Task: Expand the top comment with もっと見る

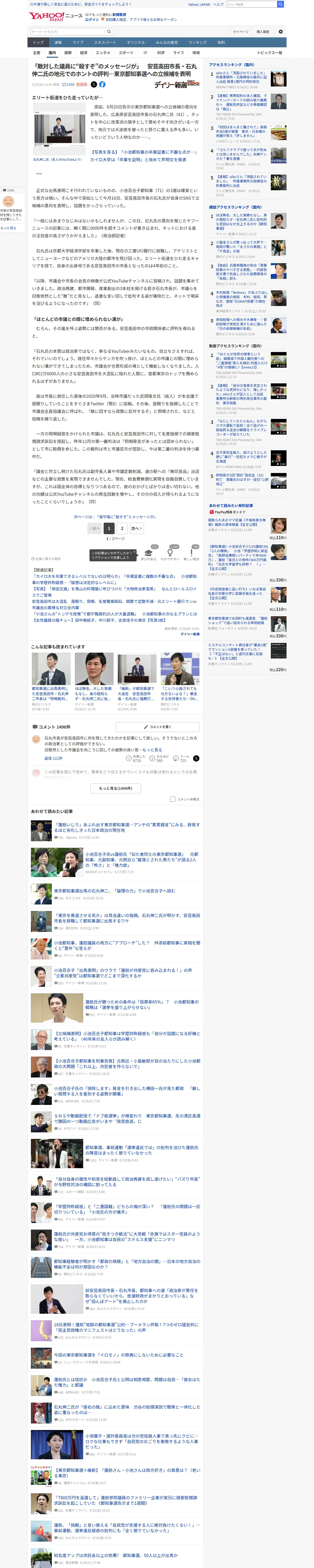Action: [x=153, y=750]
